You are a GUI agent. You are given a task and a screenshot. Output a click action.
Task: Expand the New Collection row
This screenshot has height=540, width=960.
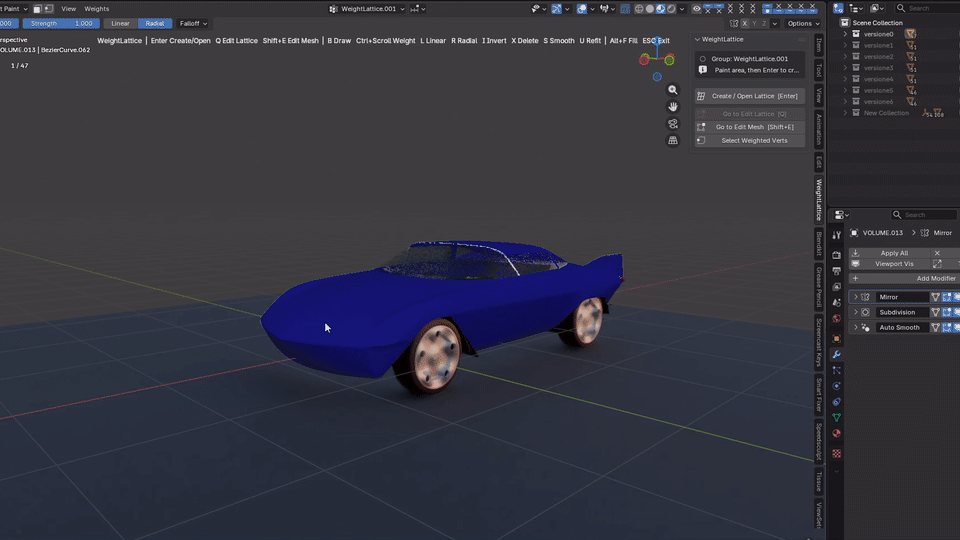tap(846, 113)
